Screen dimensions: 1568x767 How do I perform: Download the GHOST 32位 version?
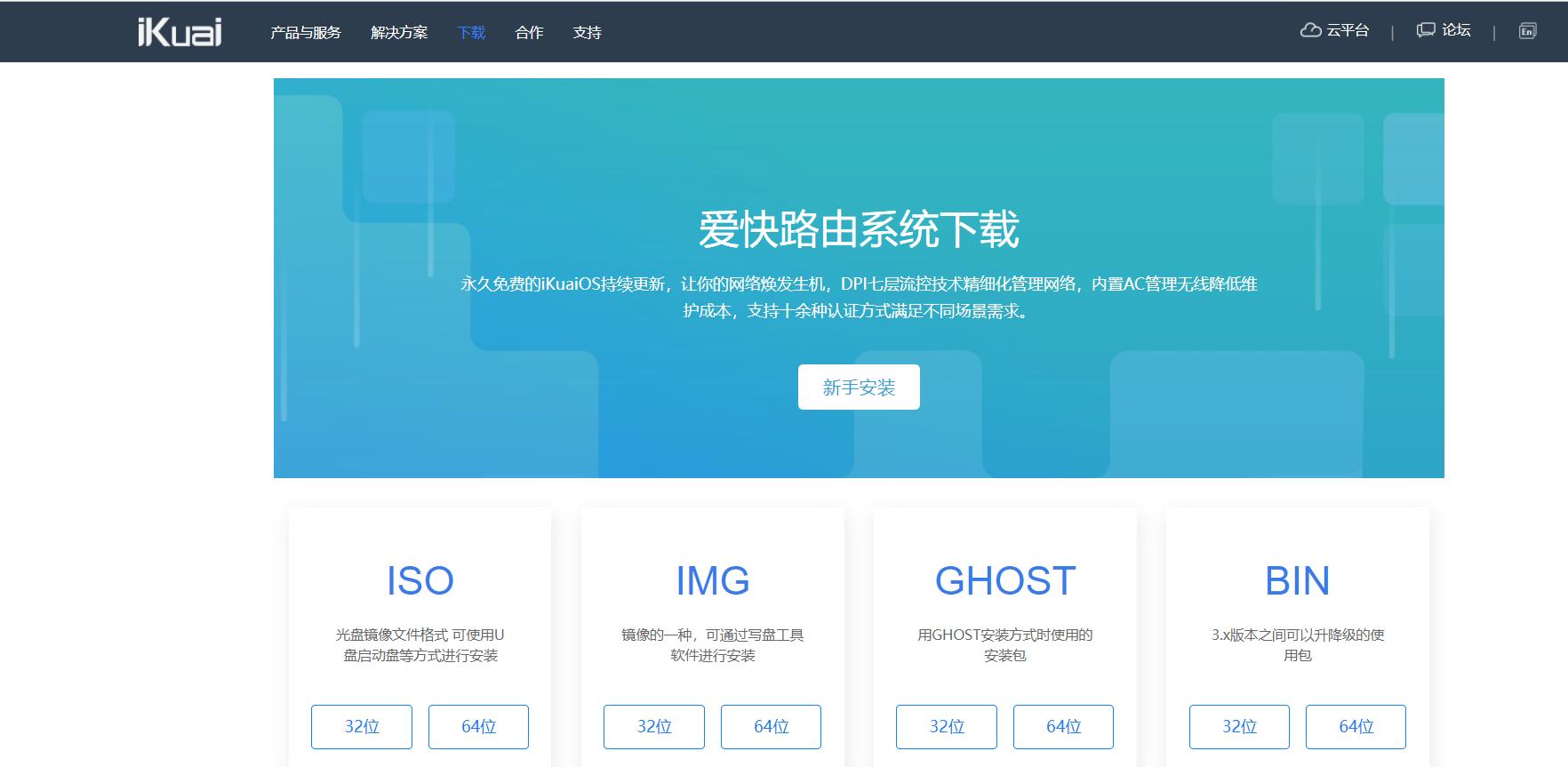tap(947, 727)
